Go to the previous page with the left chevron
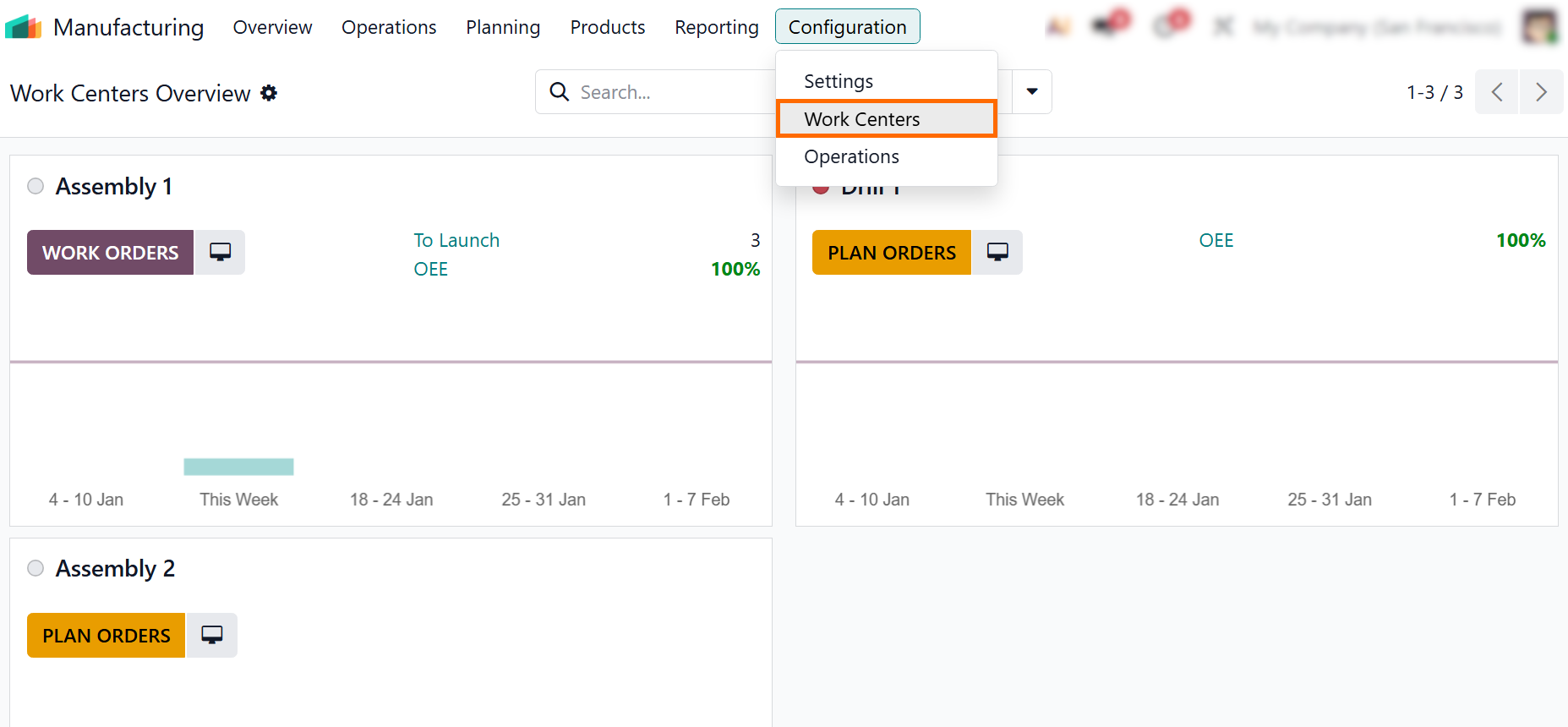The width and height of the screenshot is (1568, 727). 1497,92
